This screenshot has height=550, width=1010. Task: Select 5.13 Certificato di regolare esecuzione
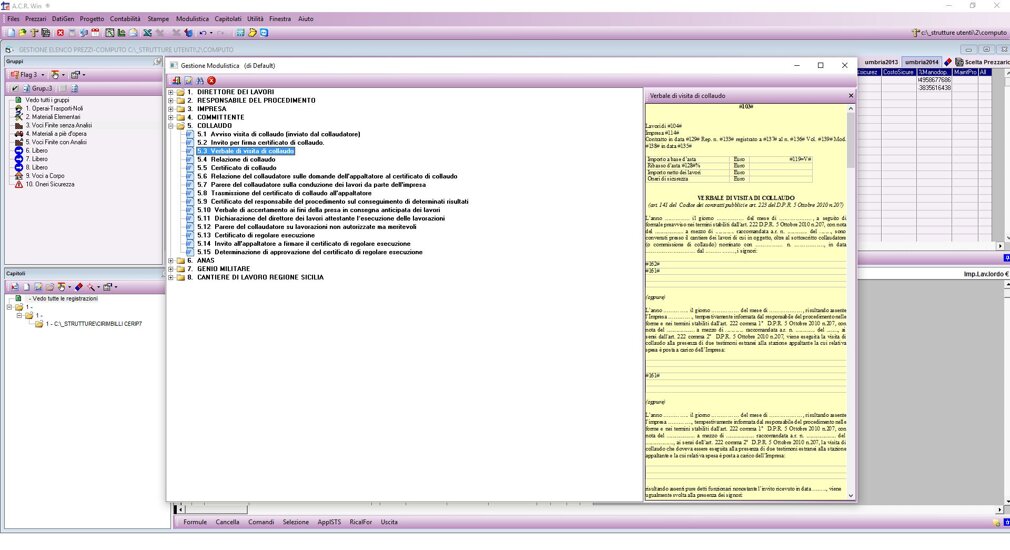tap(252, 236)
